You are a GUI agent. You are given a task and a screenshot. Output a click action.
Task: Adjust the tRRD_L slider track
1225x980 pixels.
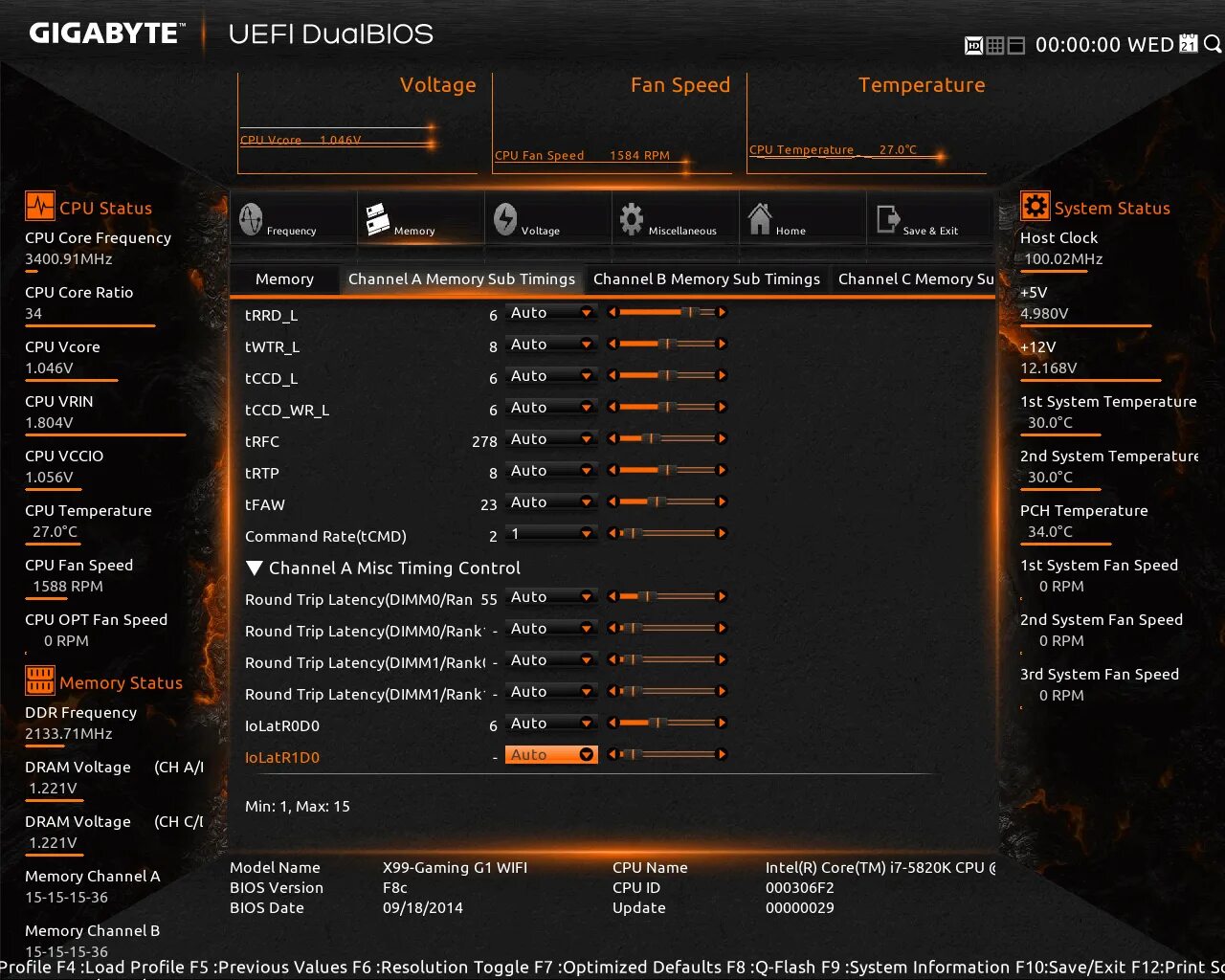pyautogui.click(x=667, y=312)
